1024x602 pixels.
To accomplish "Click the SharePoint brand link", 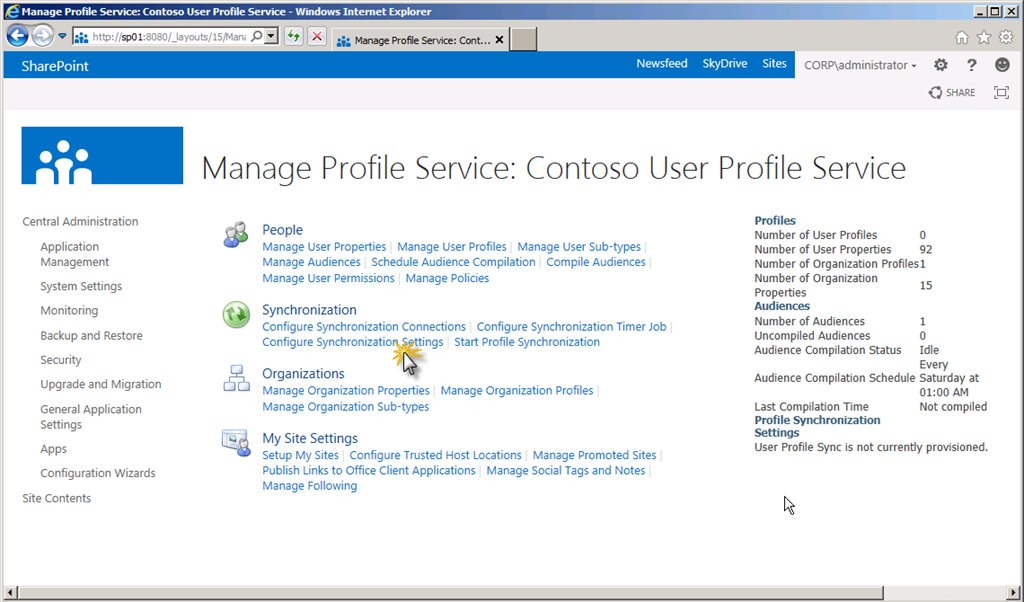I will pos(55,66).
